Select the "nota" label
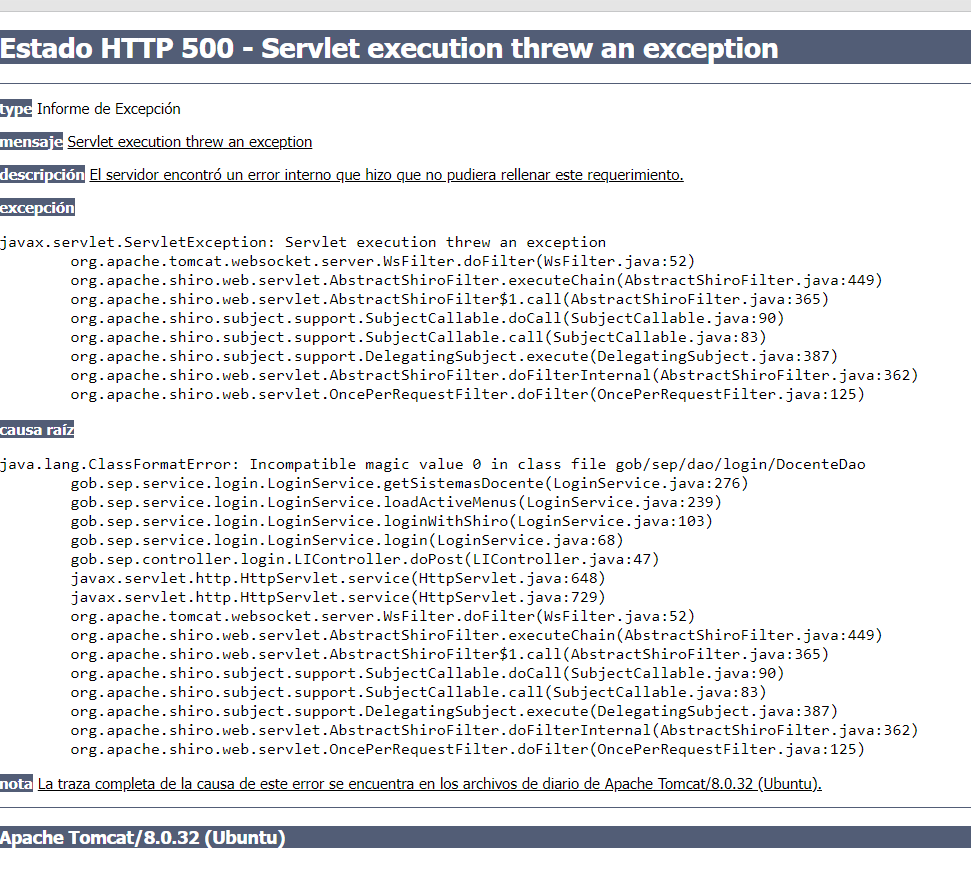 [x=16, y=784]
